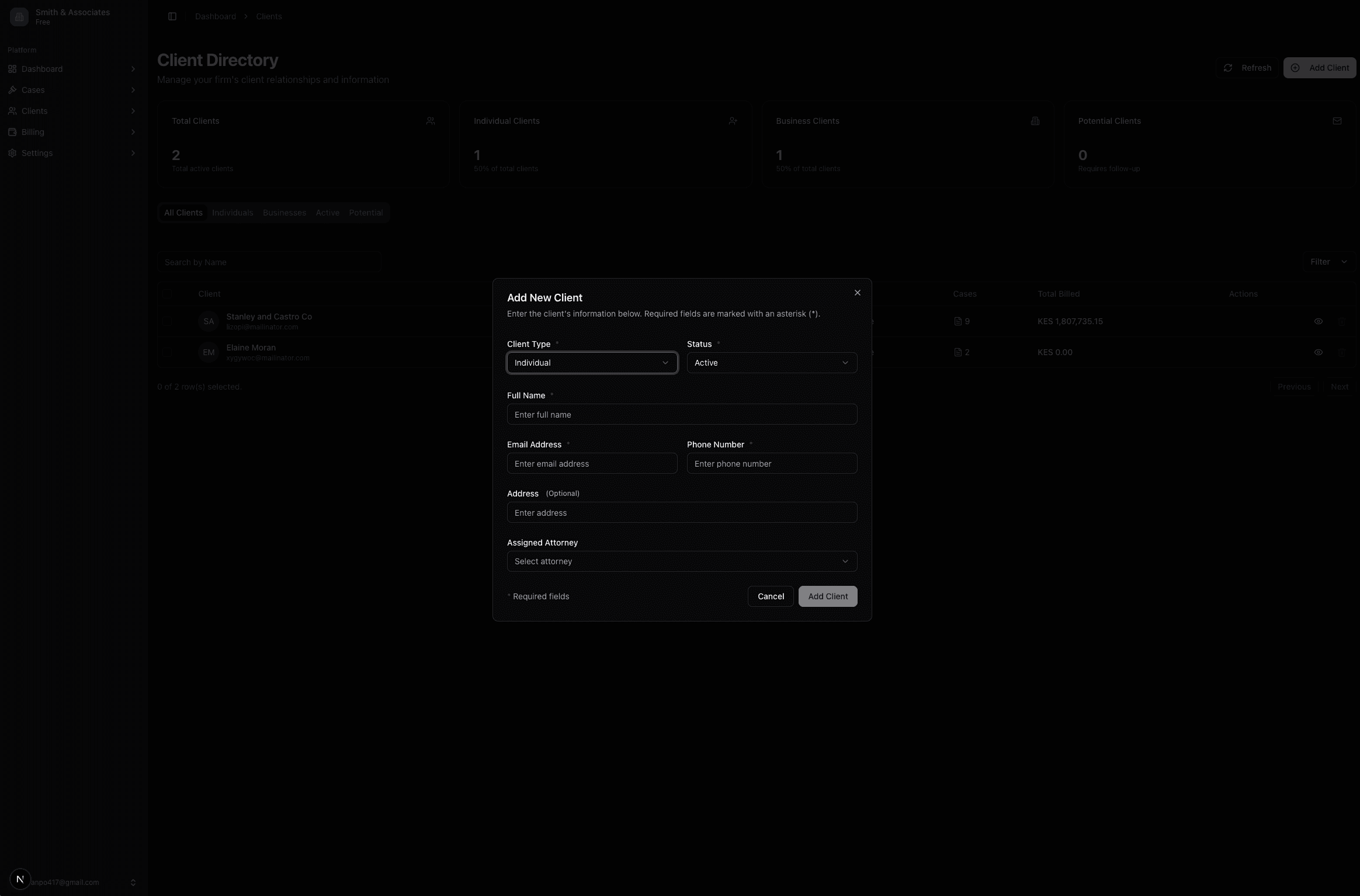The height and width of the screenshot is (896, 1360).
Task: Click the Individual Clients card user icon
Action: point(733,121)
